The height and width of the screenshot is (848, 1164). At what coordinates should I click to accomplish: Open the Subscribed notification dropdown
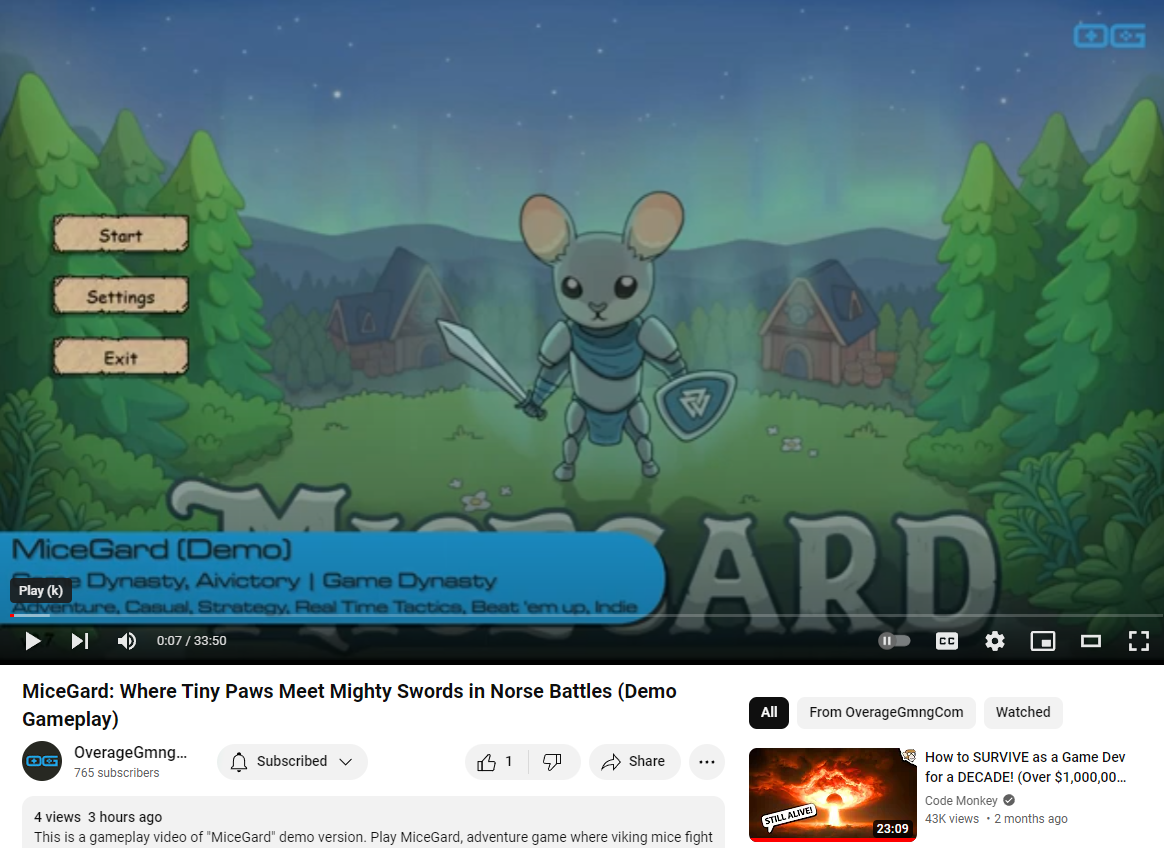(x=292, y=762)
